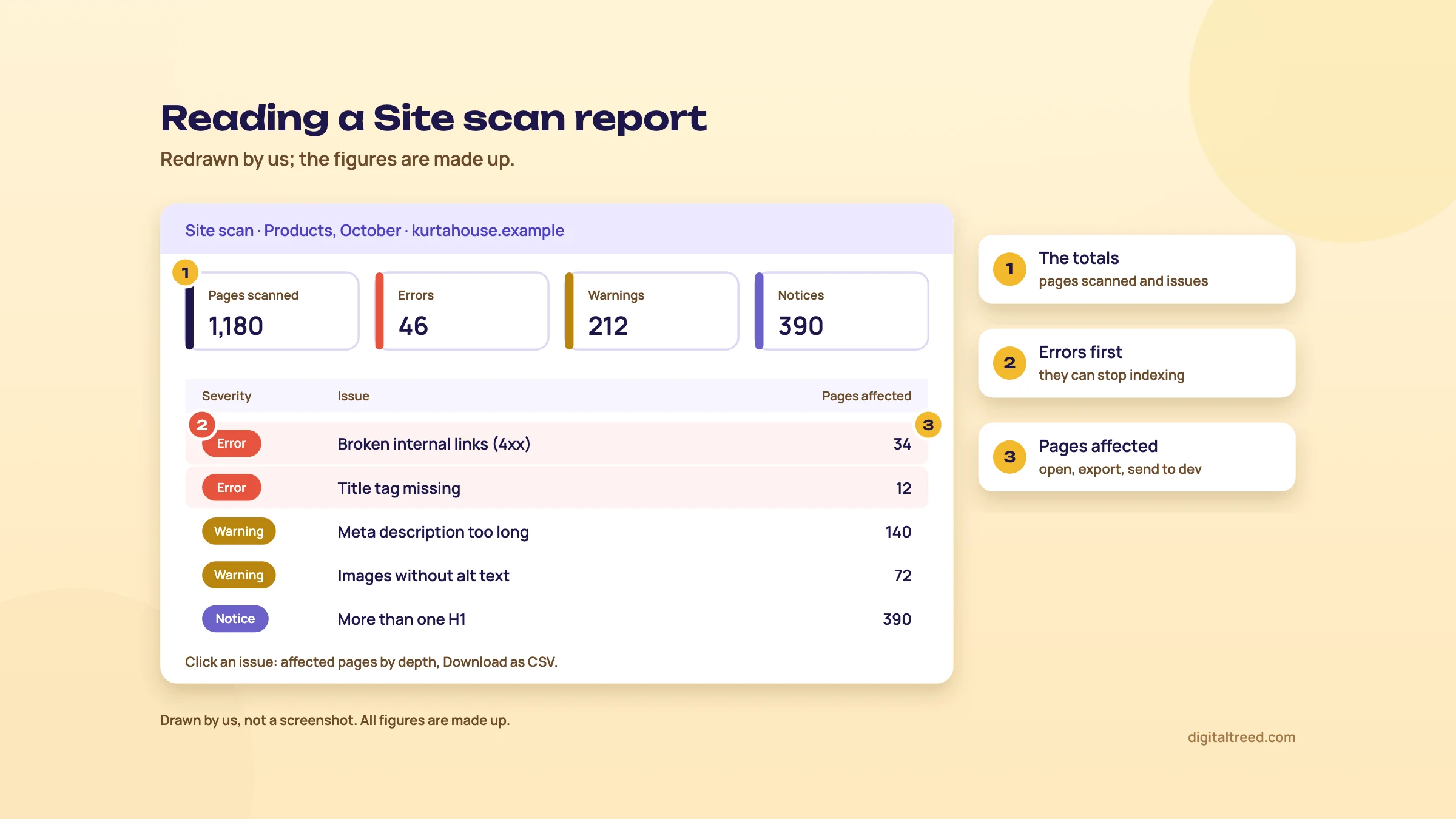Click the Error badge for Title tag missing
The width and height of the screenshot is (1456, 819).
[231, 487]
